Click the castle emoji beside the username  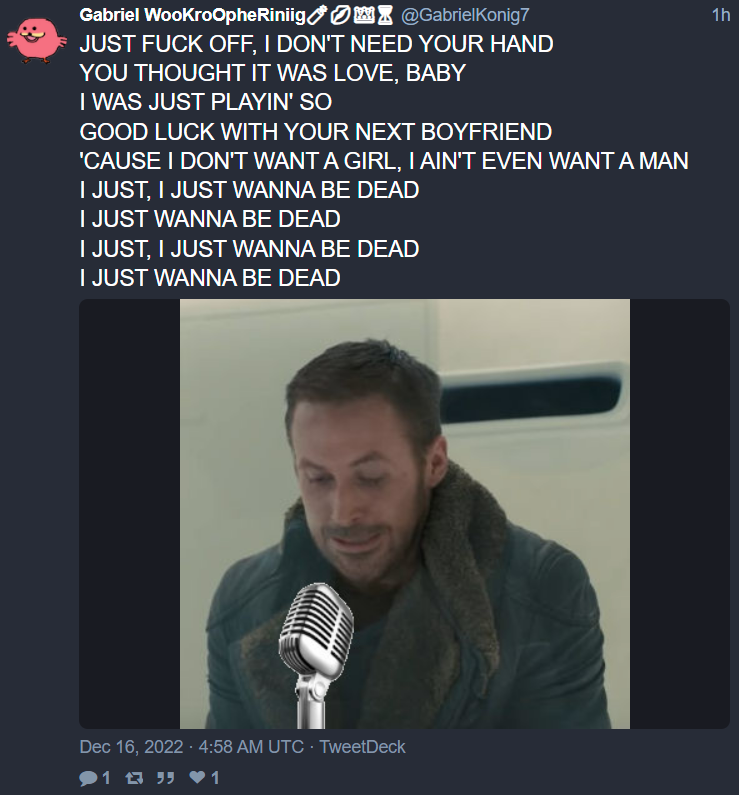[364, 16]
